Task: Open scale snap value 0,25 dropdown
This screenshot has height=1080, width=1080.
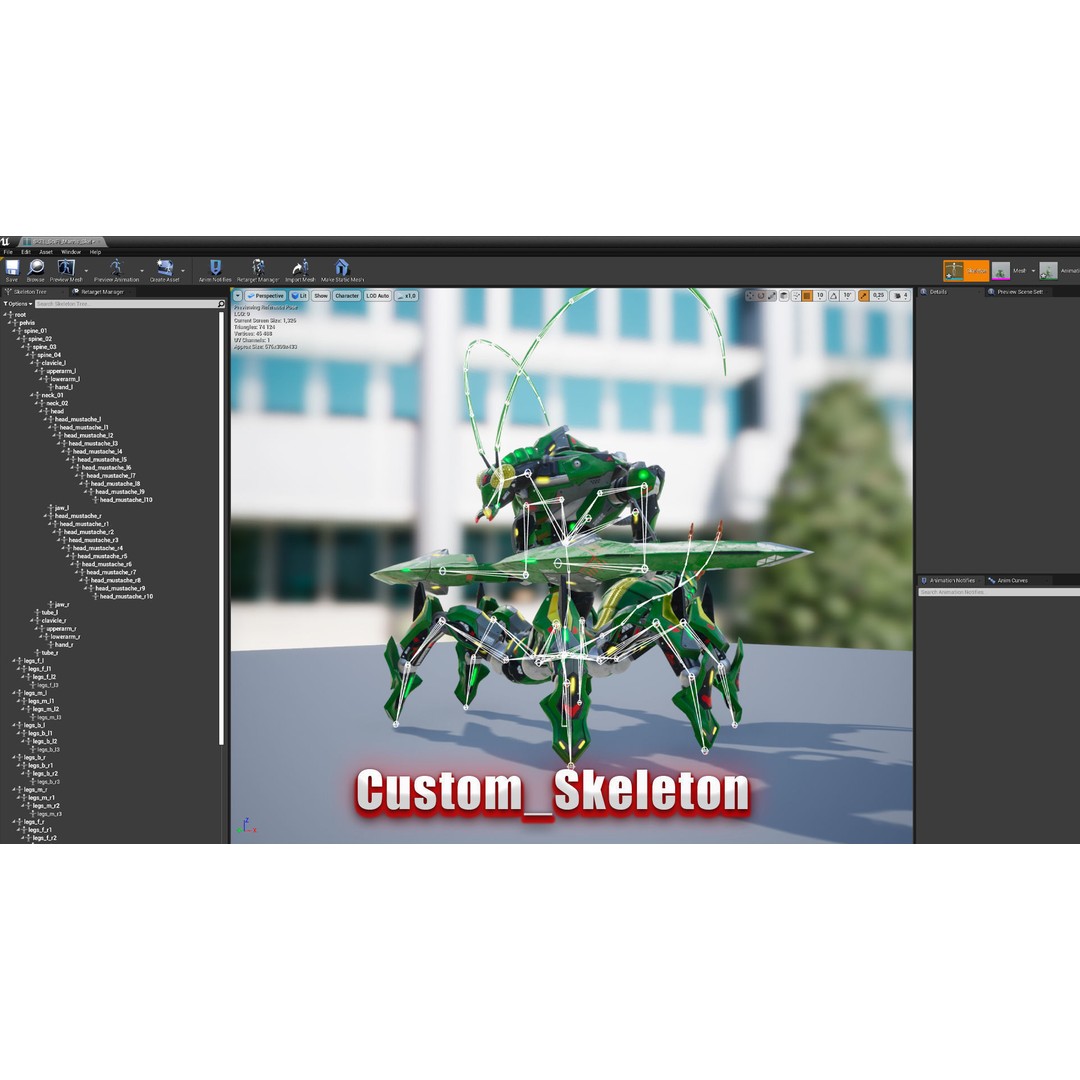Action: (878, 295)
